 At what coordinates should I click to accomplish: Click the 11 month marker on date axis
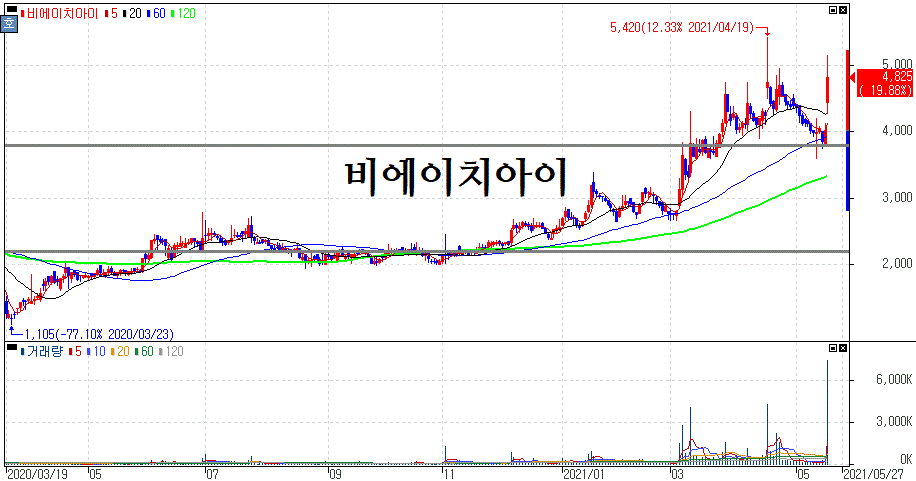pyautogui.click(x=448, y=473)
